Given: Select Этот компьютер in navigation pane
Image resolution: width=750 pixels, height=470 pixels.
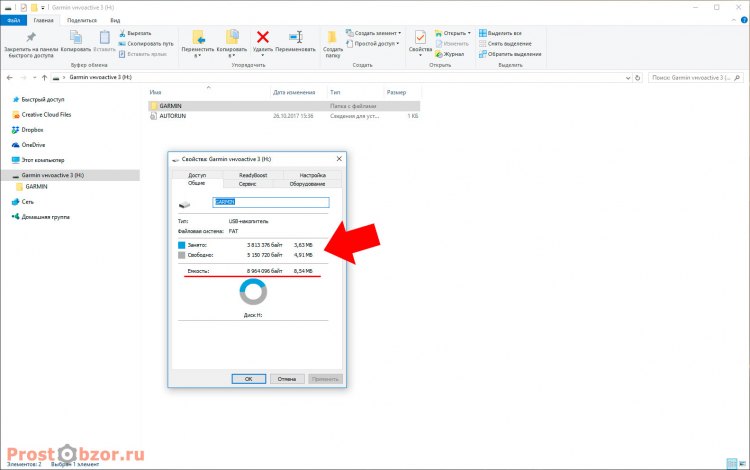Looking at the screenshot, I should tap(38, 160).
